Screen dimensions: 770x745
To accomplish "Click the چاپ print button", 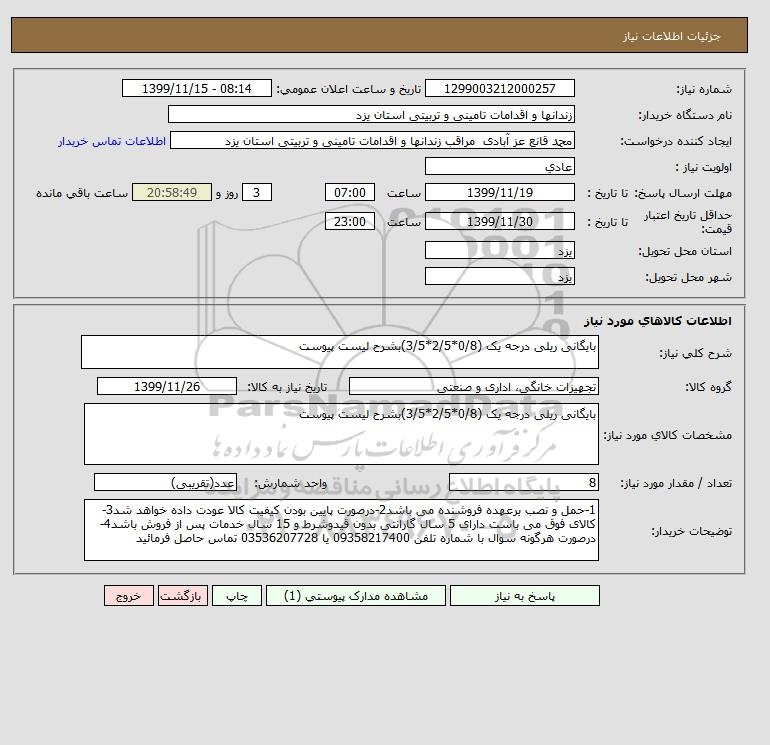I will 237,596.
